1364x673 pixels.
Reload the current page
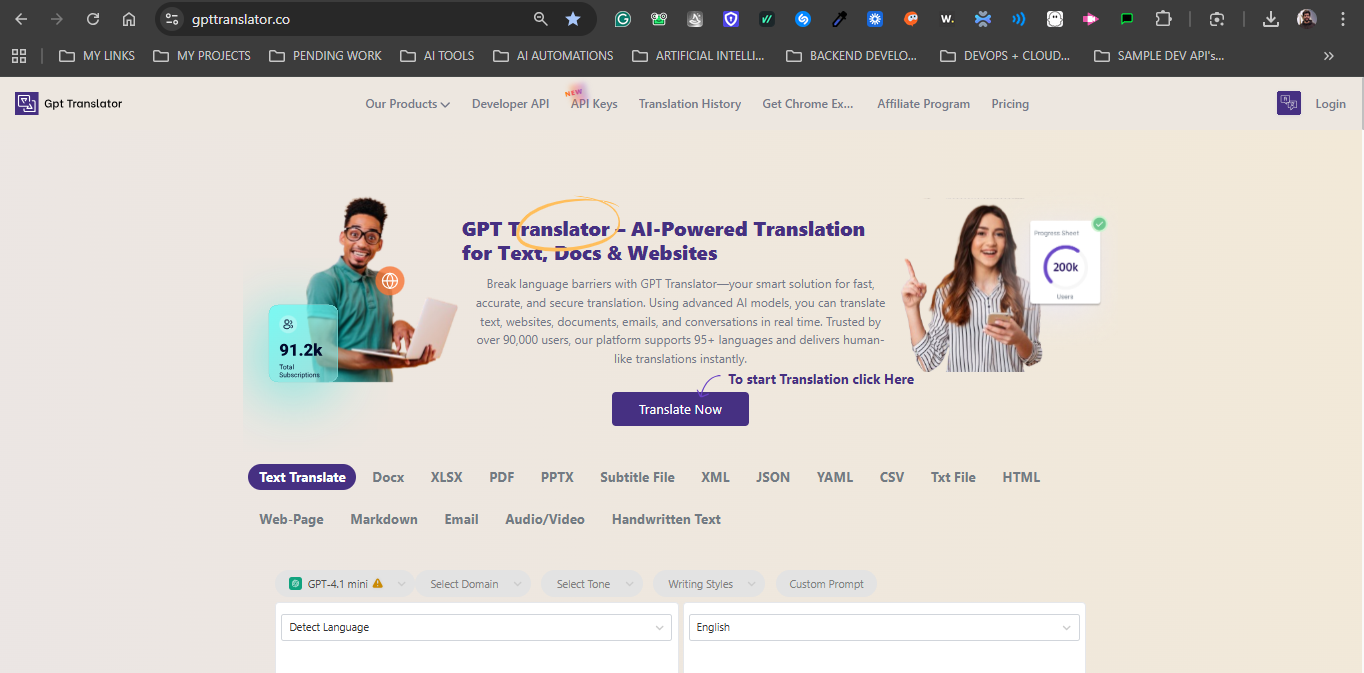(93, 19)
